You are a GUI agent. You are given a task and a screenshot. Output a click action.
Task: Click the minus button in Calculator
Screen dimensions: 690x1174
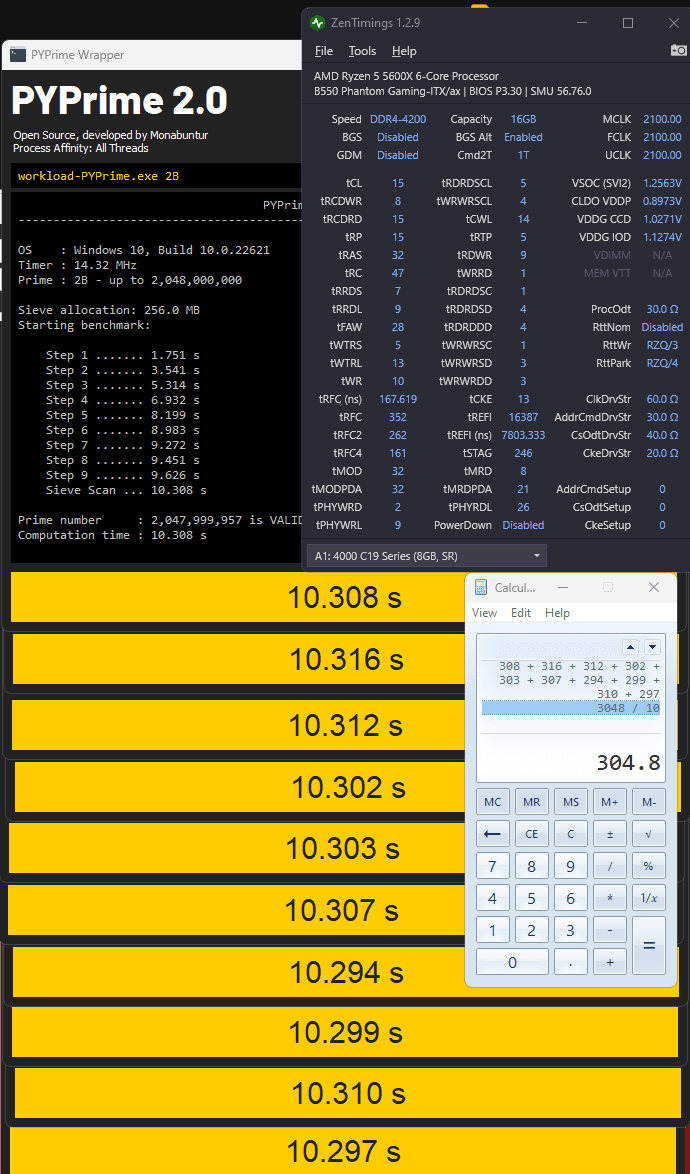(610, 930)
